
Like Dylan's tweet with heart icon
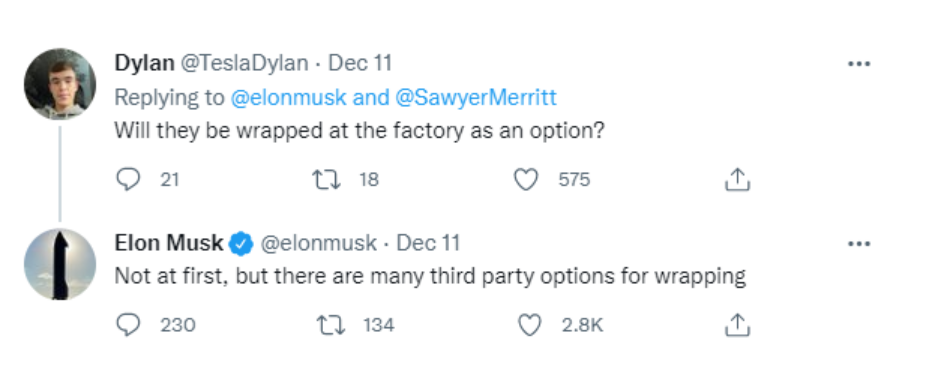point(526,179)
